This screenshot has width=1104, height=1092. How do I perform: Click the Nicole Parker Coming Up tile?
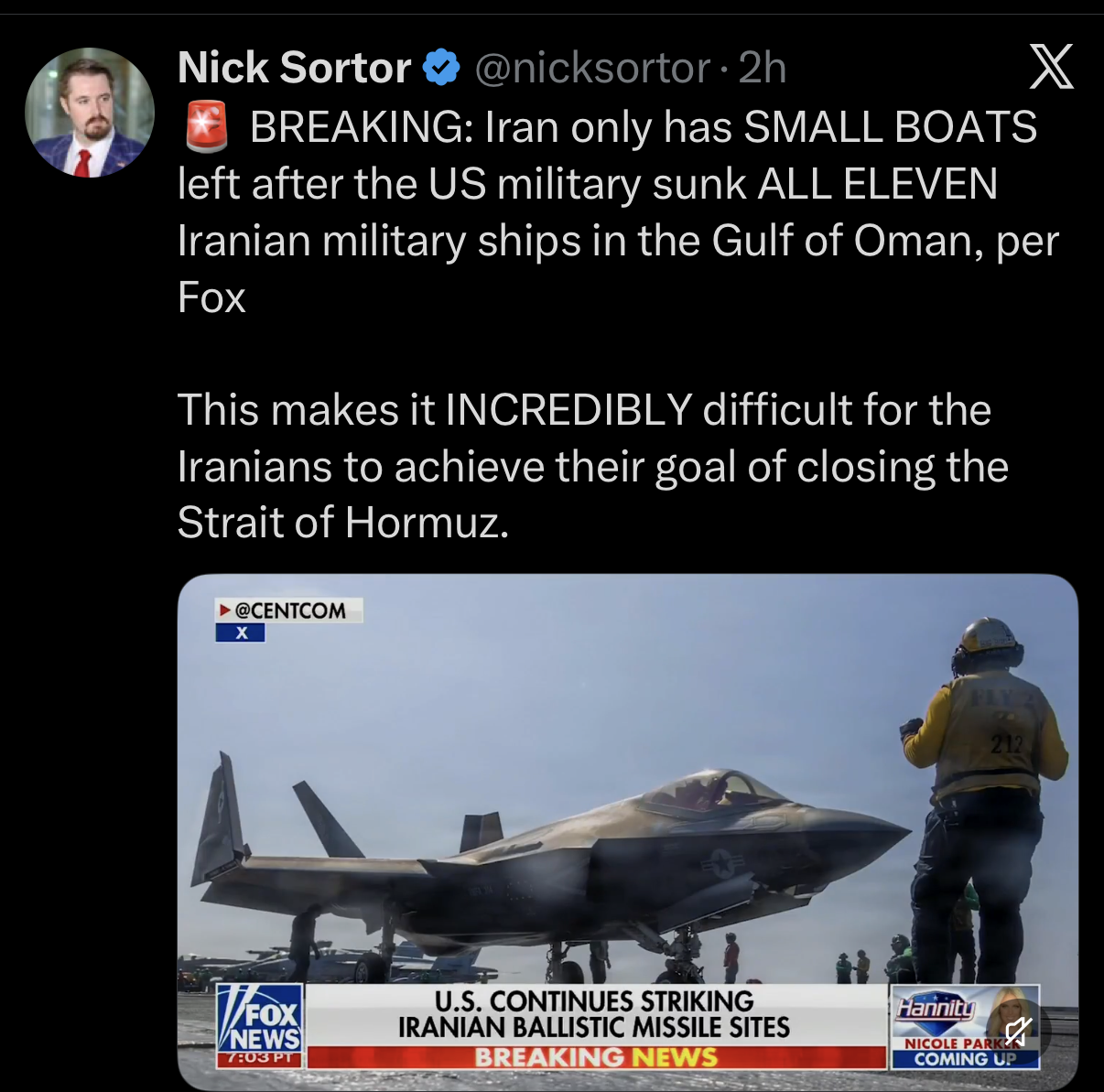[966, 1027]
